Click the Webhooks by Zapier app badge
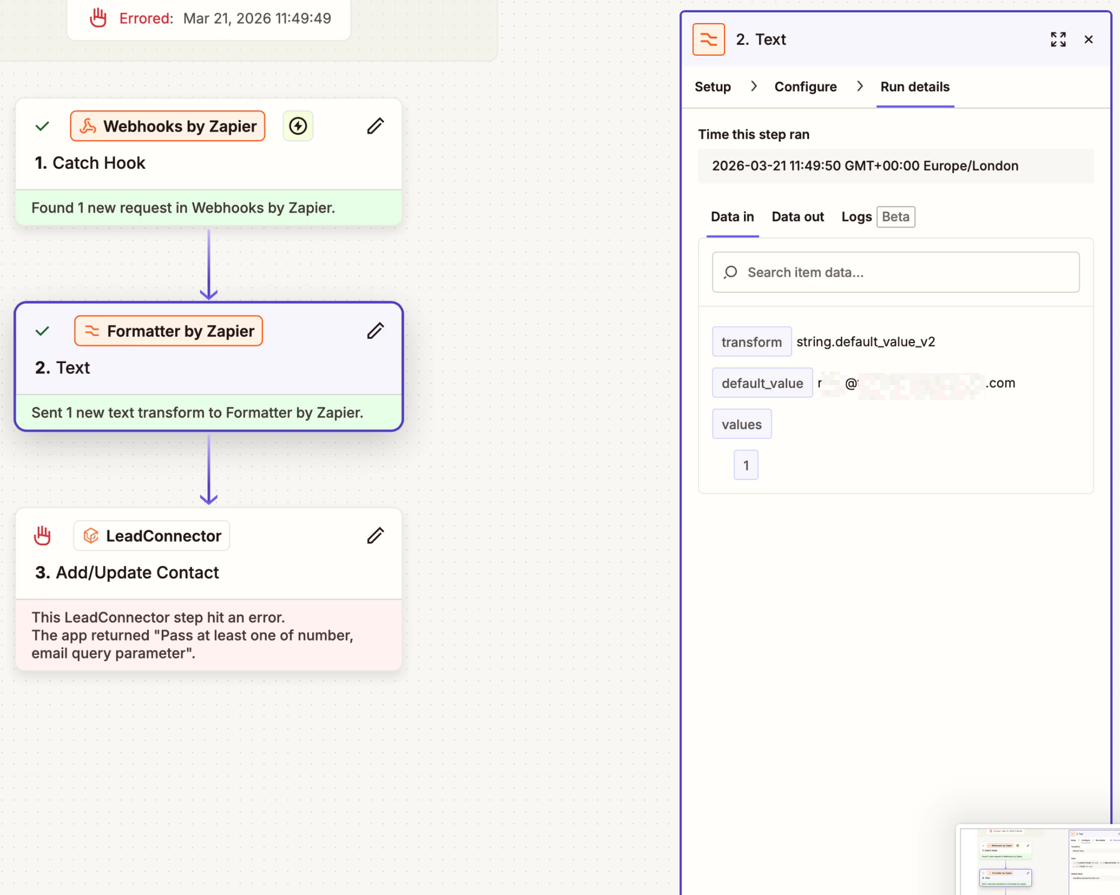Screen dimensions: 1120x895 coord(168,126)
